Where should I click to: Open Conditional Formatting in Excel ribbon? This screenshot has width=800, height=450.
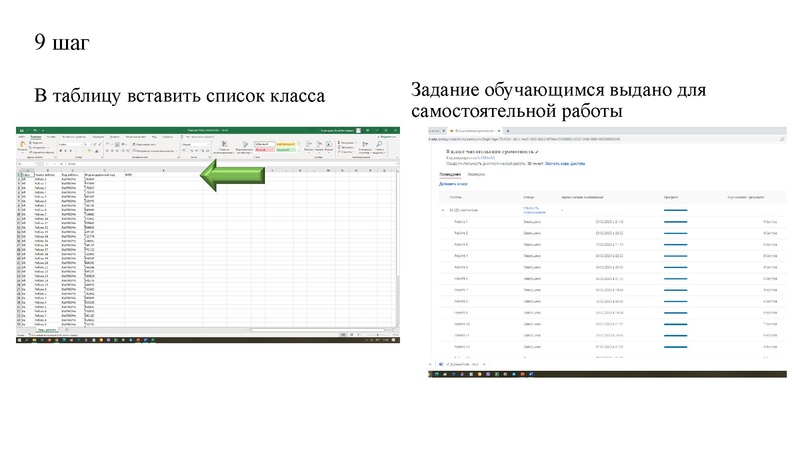222,146
